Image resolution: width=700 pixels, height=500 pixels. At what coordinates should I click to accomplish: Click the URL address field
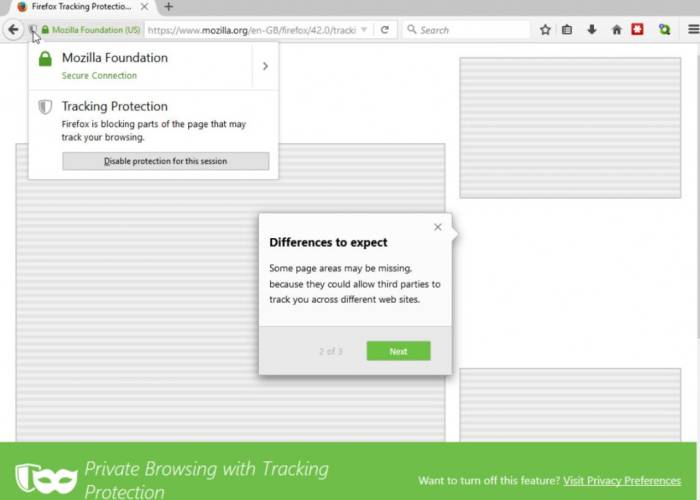coord(252,30)
